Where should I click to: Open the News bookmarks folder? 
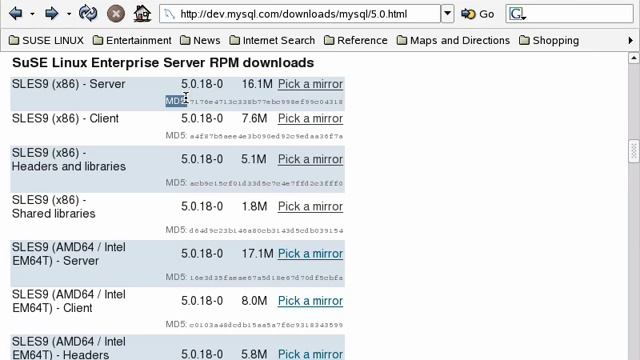point(200,40)
